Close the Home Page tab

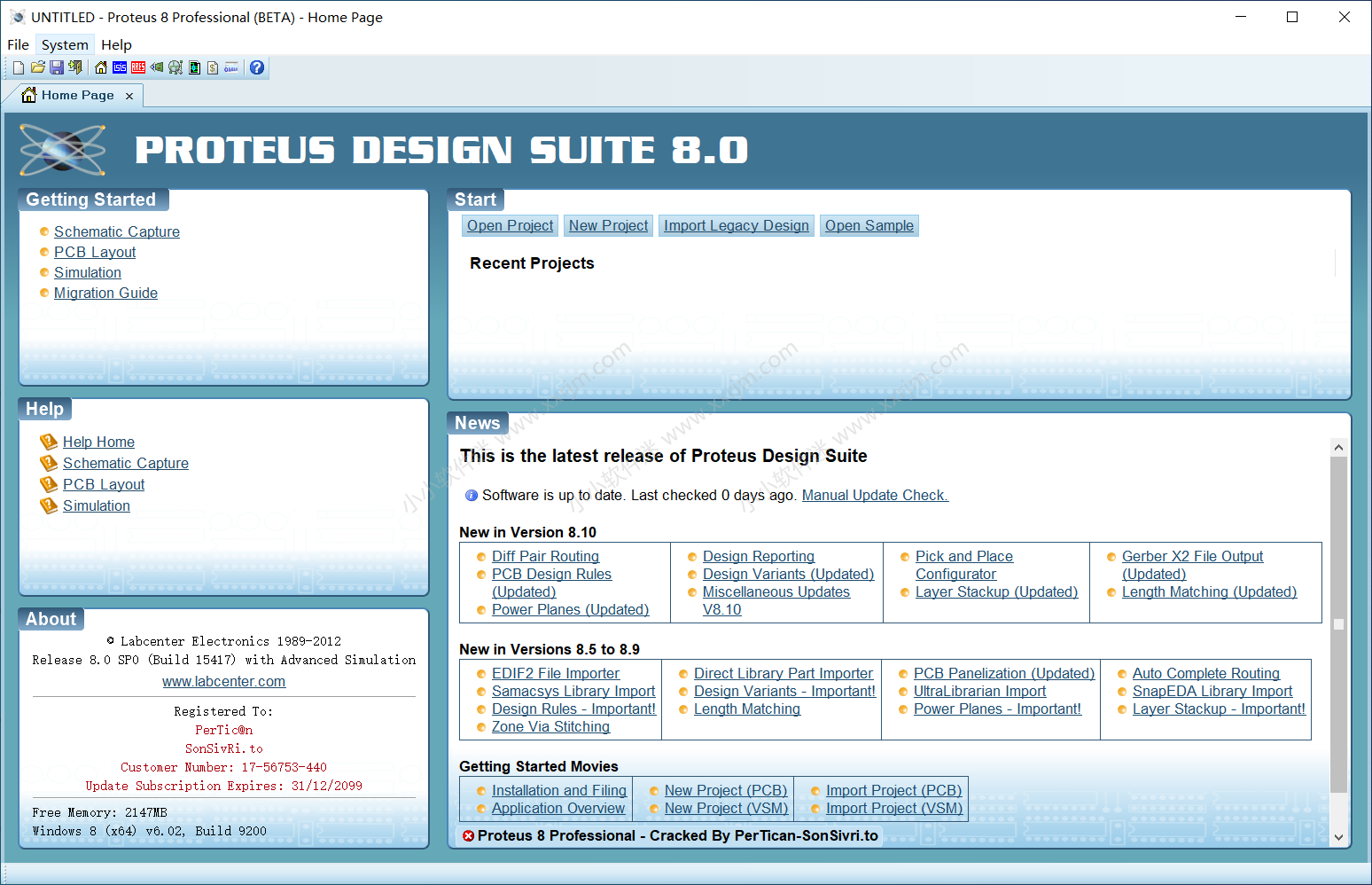[x=129, y=96]
